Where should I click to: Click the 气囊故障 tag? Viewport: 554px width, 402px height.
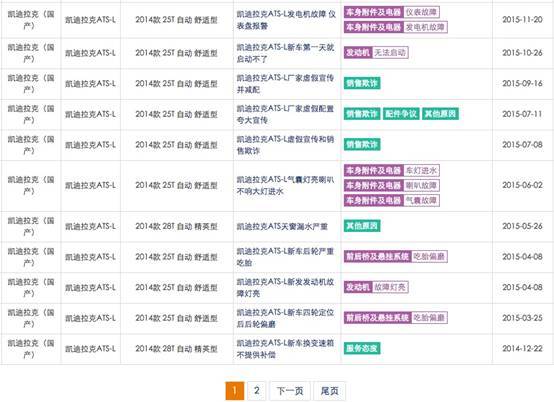421,201
